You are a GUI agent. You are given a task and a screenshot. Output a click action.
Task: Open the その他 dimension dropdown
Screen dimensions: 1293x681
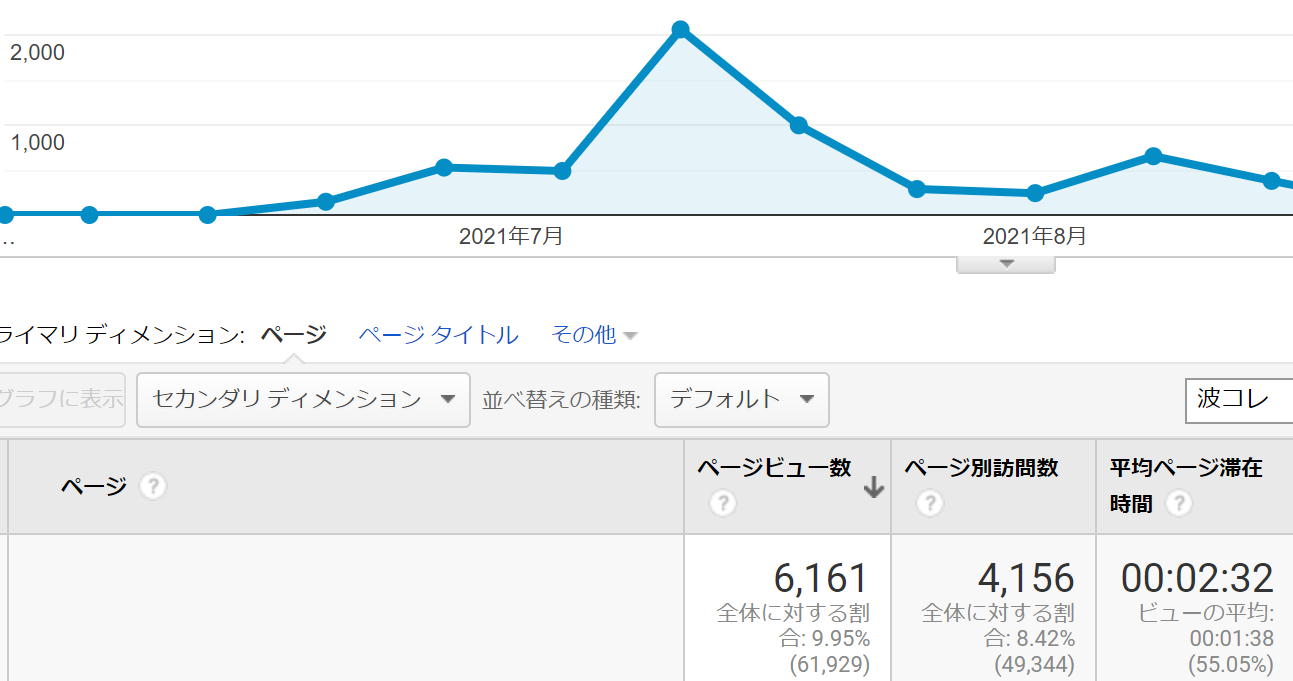click(594, 335)
